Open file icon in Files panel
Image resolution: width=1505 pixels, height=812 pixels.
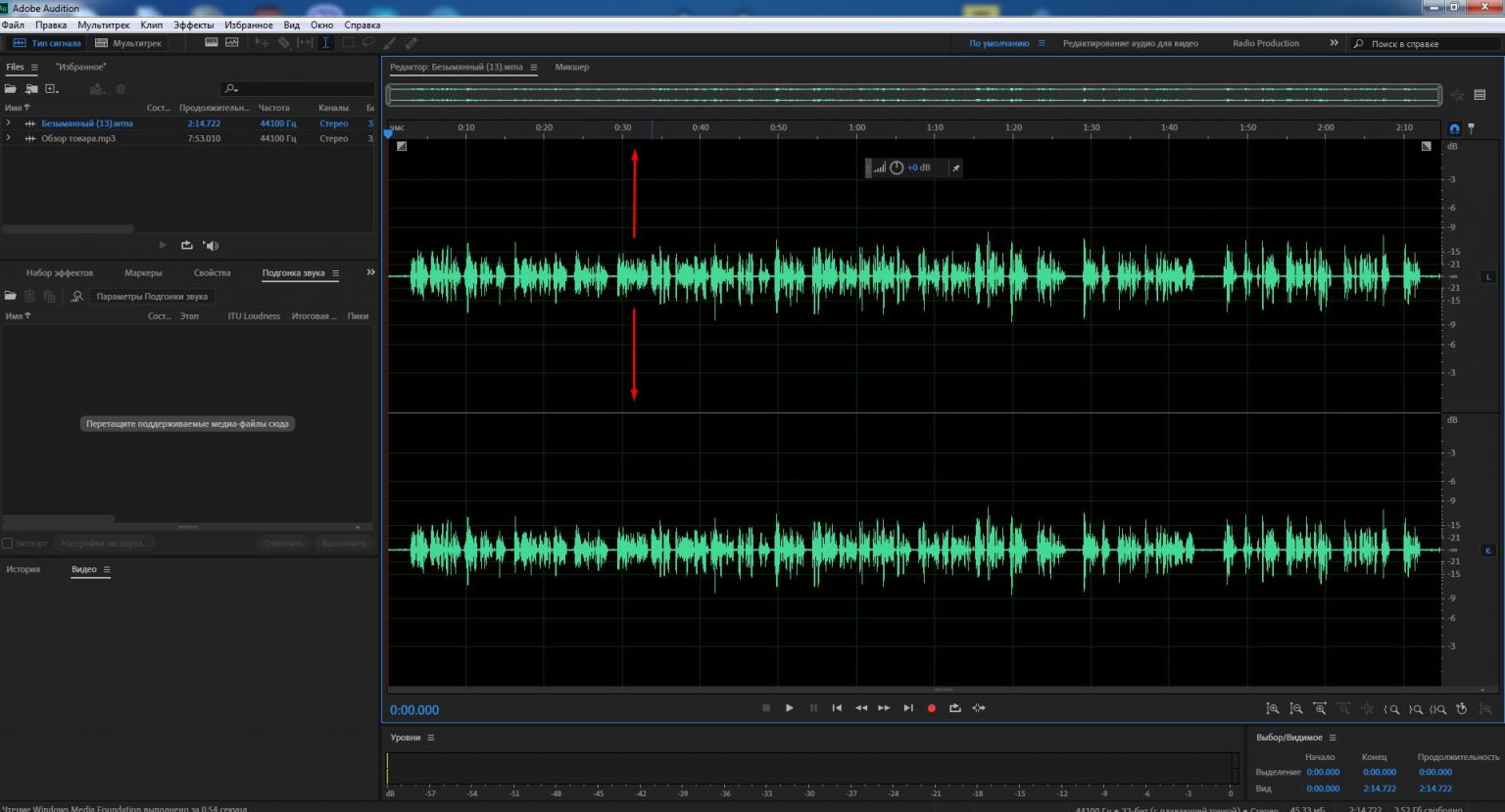11,89
